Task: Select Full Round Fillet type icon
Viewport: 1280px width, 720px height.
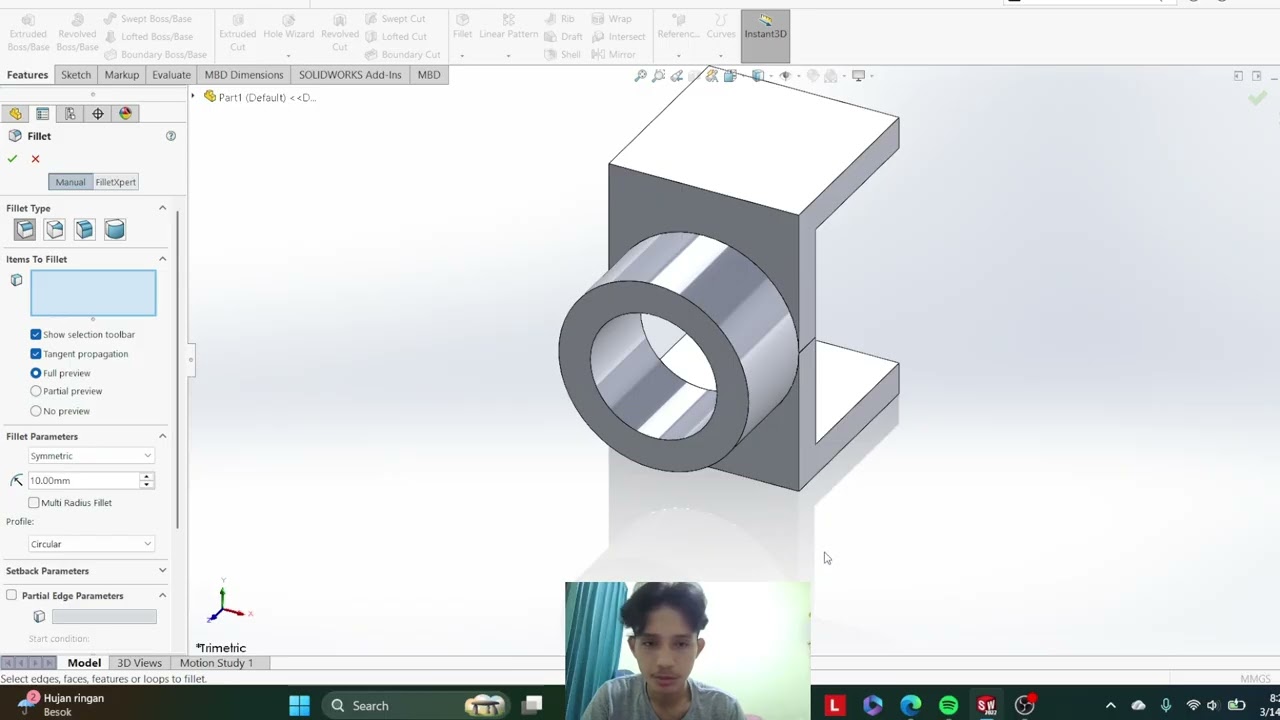Action: (x=115, y=230)
